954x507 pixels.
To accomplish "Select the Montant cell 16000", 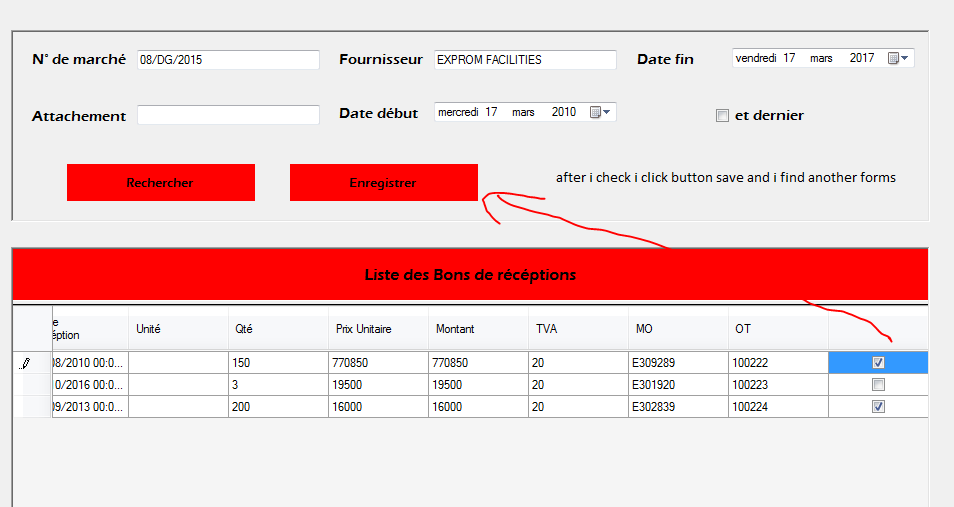I will (478, 407).
